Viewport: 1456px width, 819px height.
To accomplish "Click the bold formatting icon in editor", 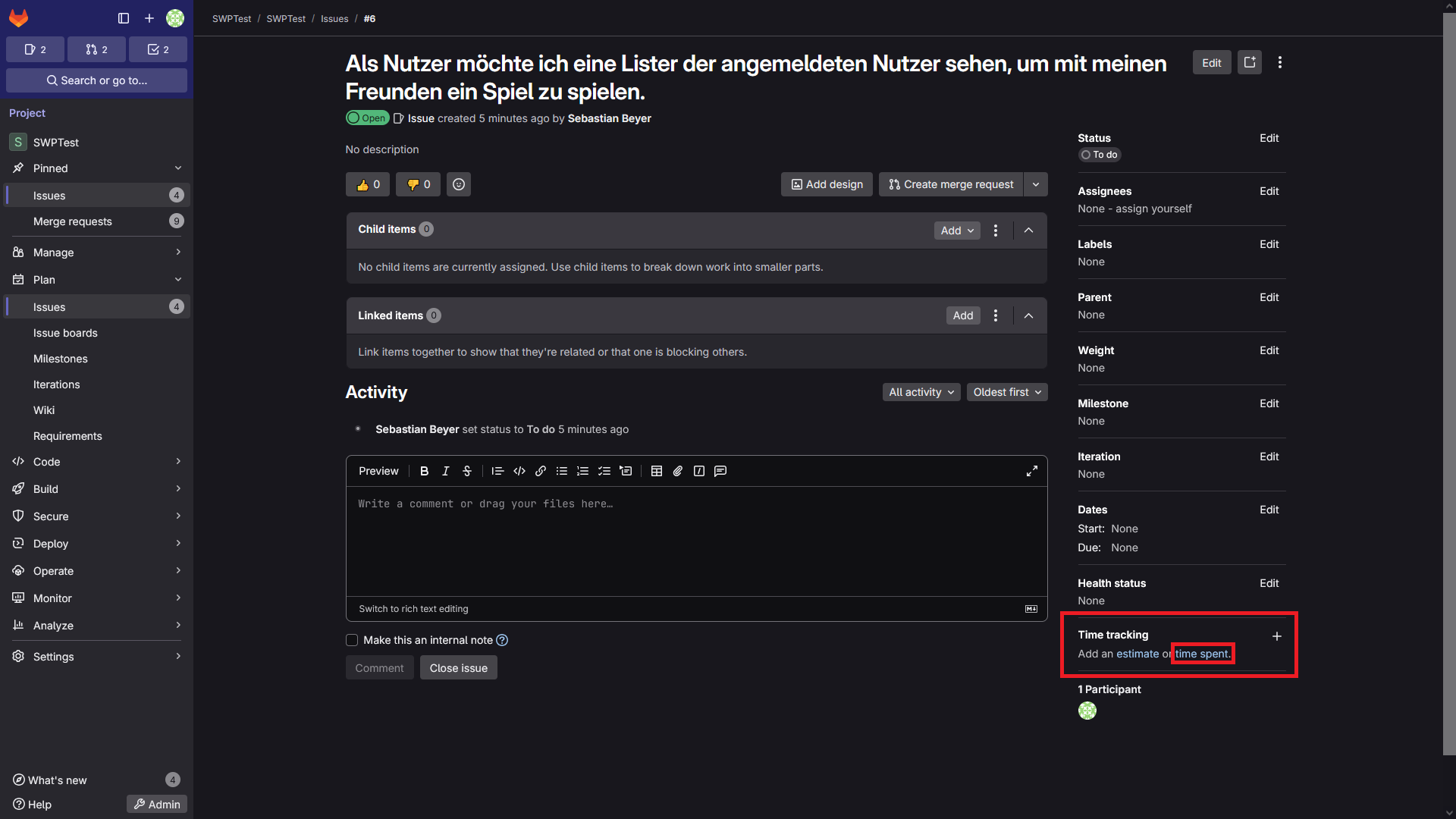I will point(425,471).
